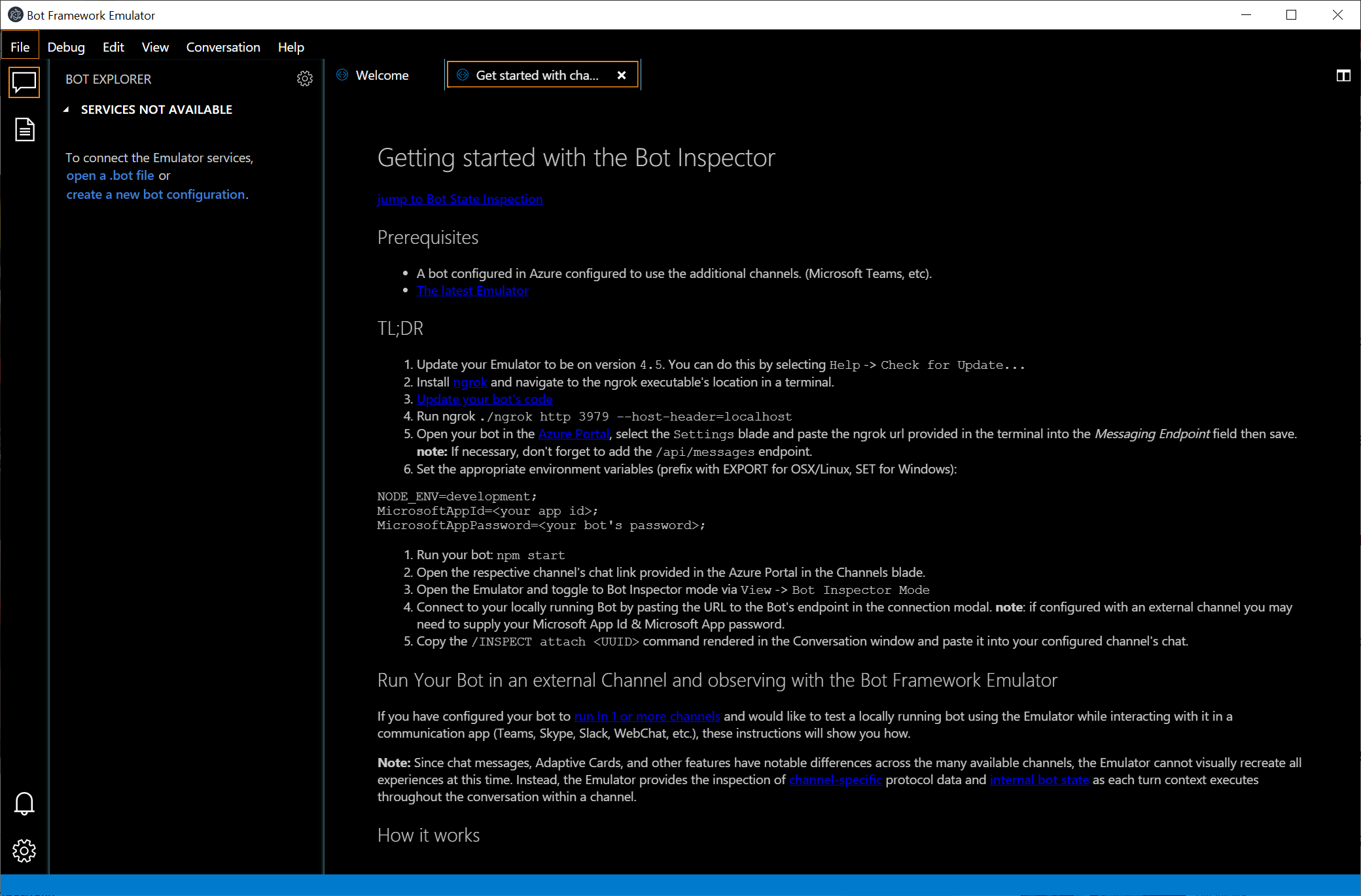
Task: Open Emulator settings gear at bottom left
Action: click(24, 851)
